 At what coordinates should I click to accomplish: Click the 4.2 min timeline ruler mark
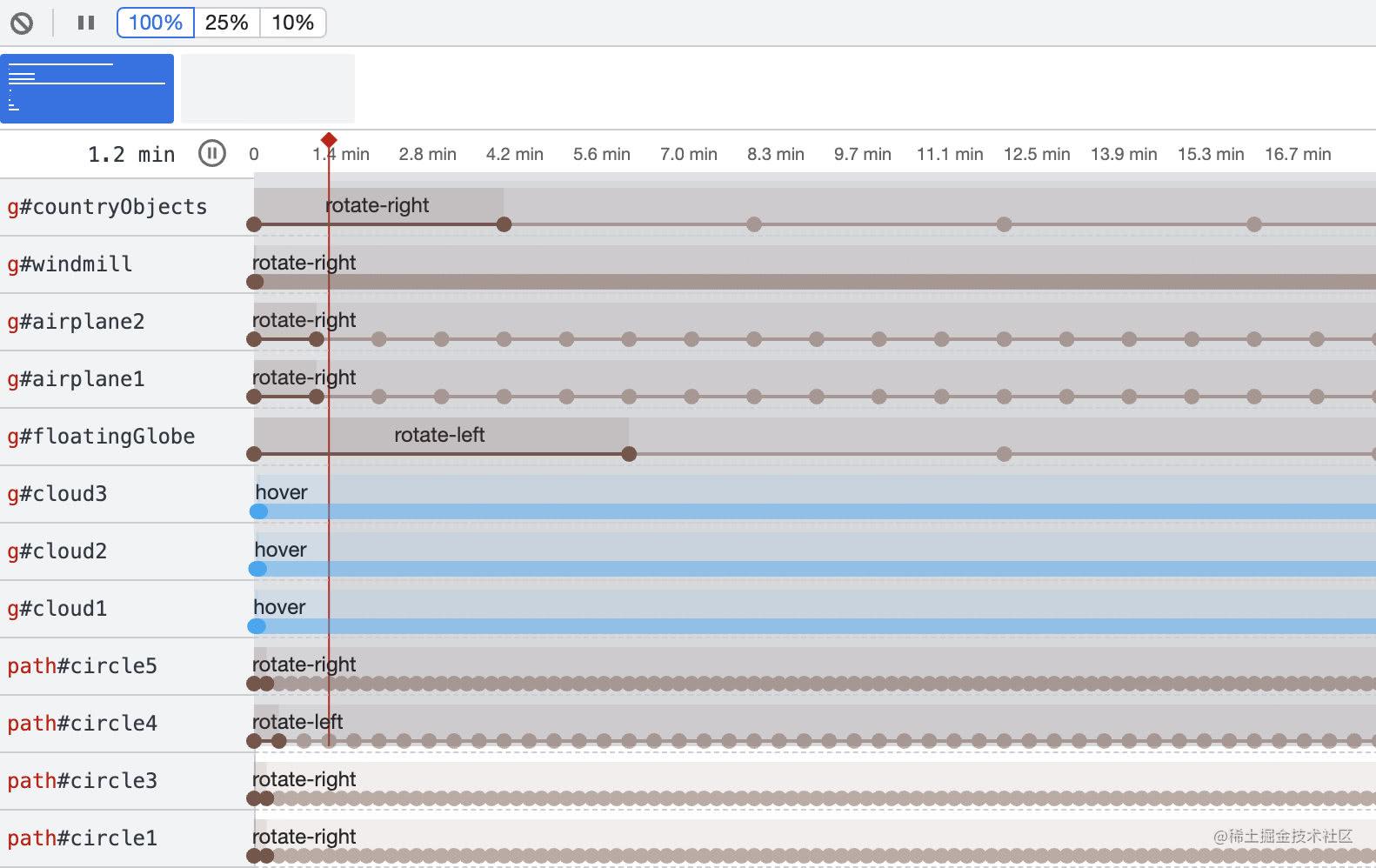pos(515,154)
